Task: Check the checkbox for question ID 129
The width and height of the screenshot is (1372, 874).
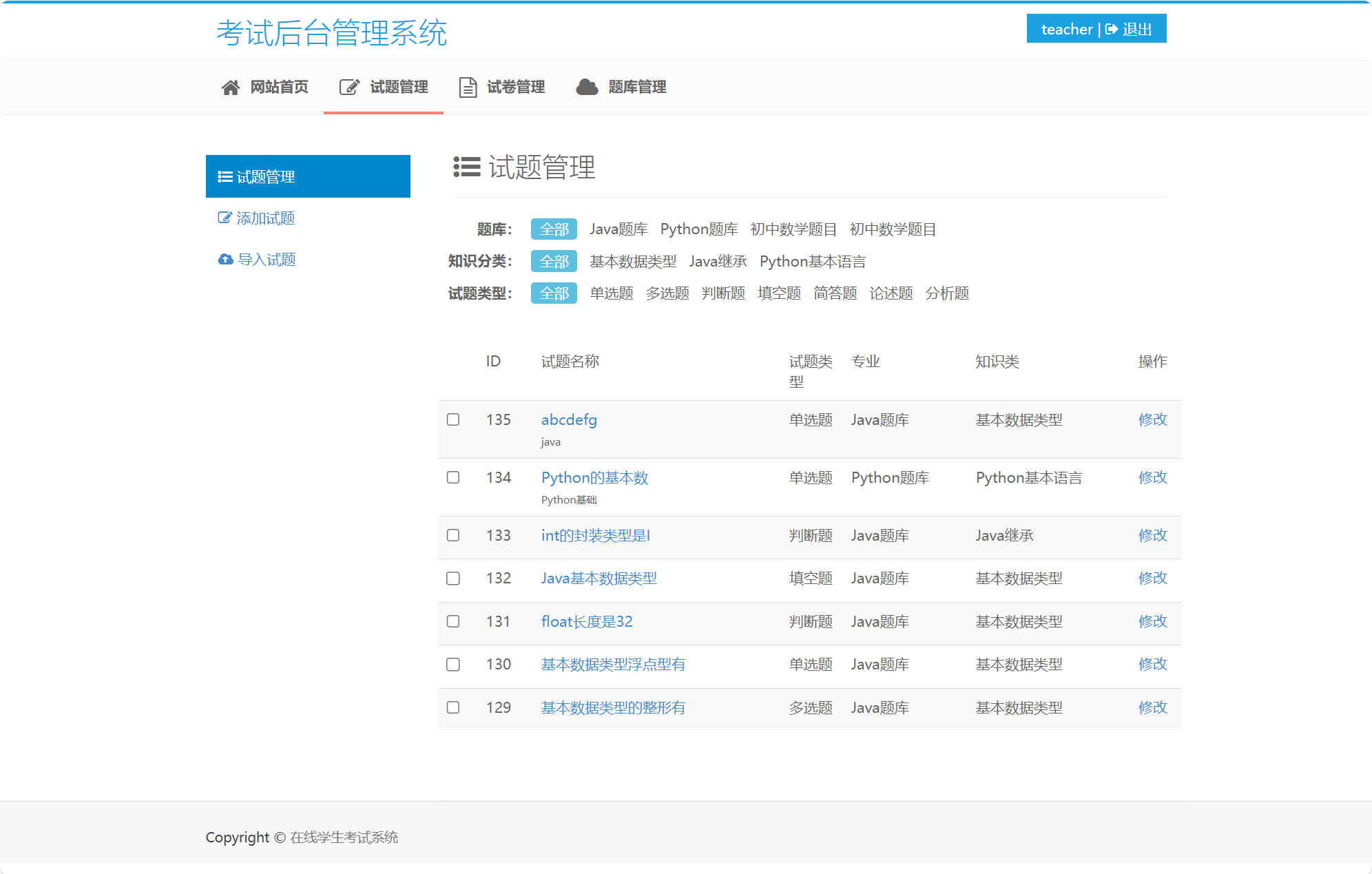Action: [453, 707]
